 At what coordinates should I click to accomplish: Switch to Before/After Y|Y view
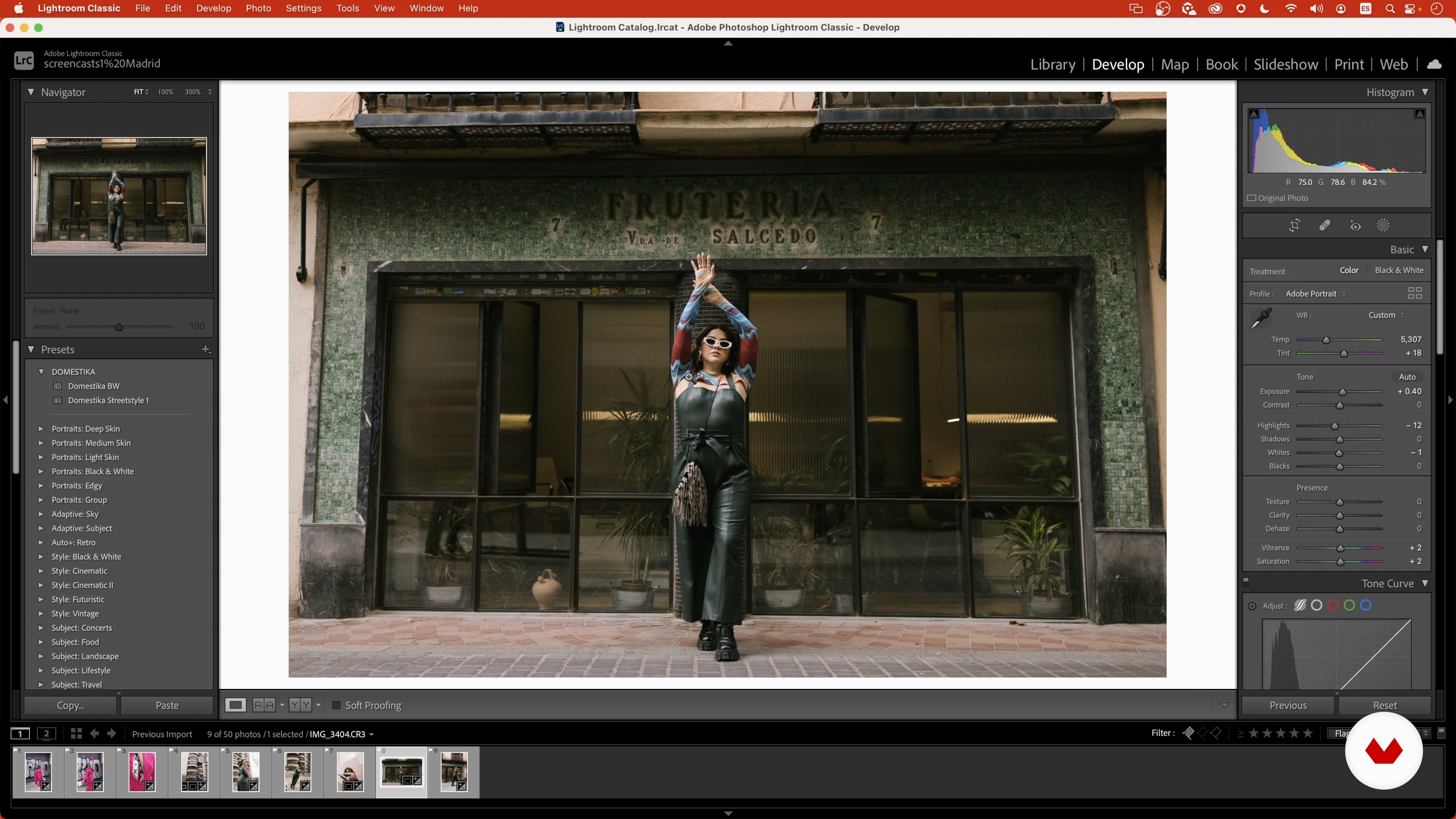point(300,705)
